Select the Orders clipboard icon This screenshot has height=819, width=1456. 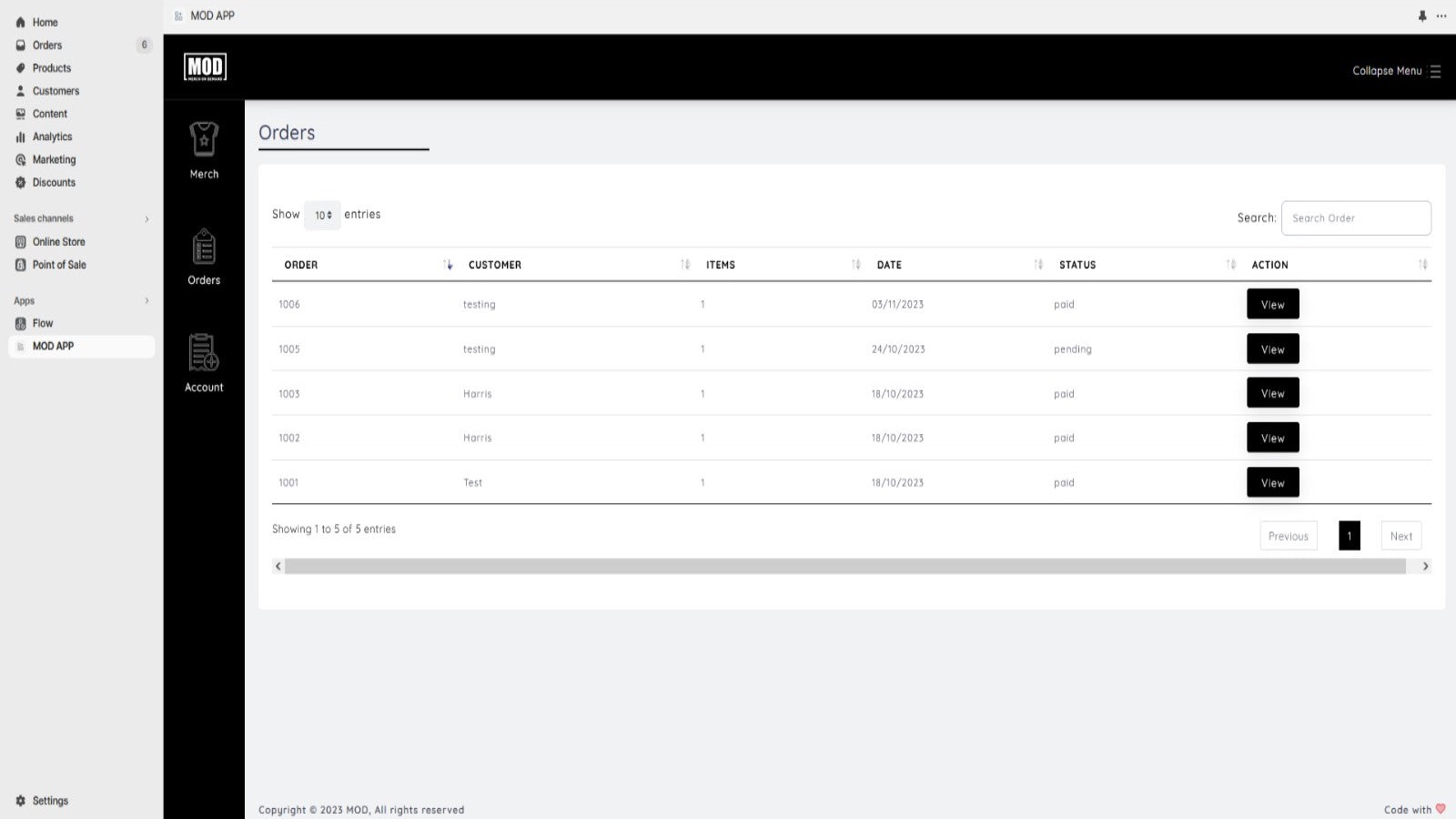[x=204, y=247]
